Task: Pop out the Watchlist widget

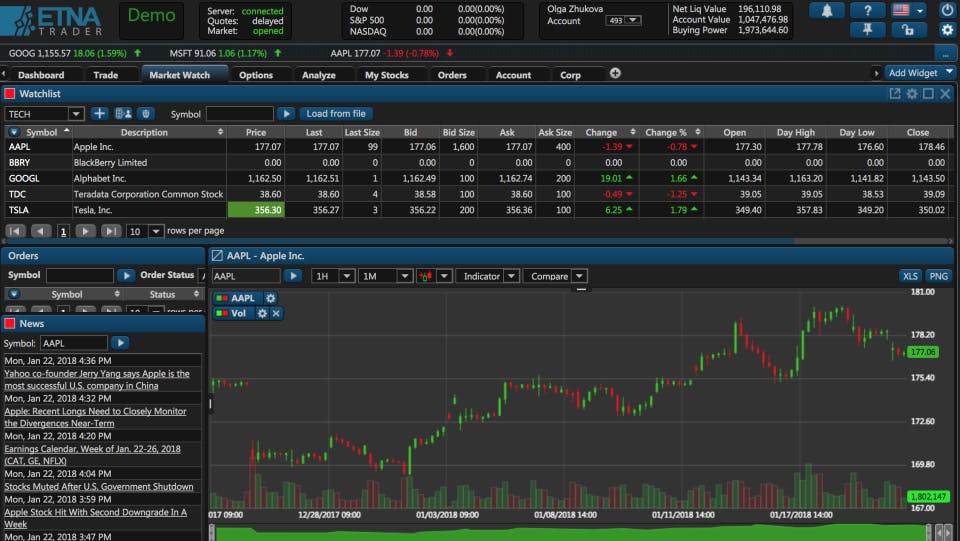Action: click(x=895, y=94)
